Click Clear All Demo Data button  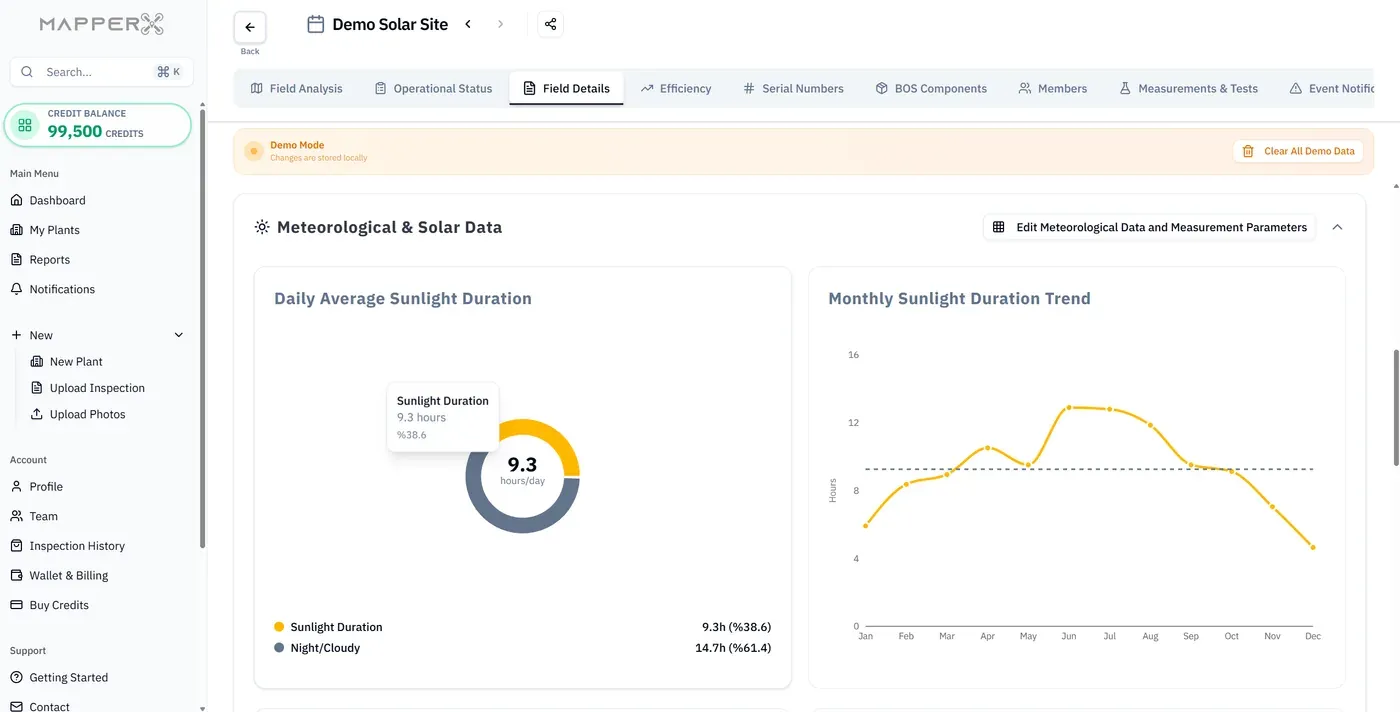point(1298,151)
